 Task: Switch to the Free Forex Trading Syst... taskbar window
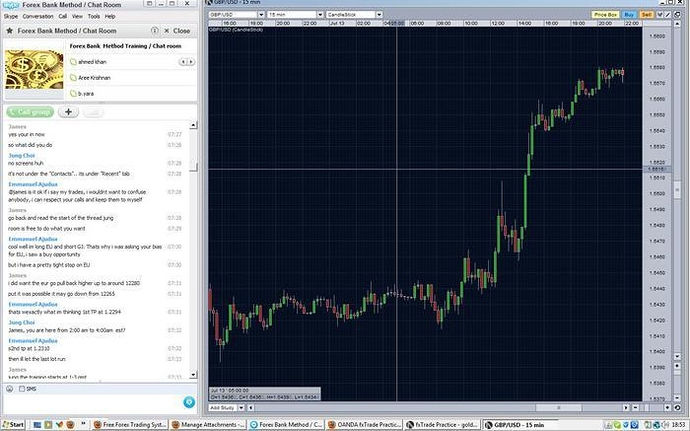coord(130,425)
